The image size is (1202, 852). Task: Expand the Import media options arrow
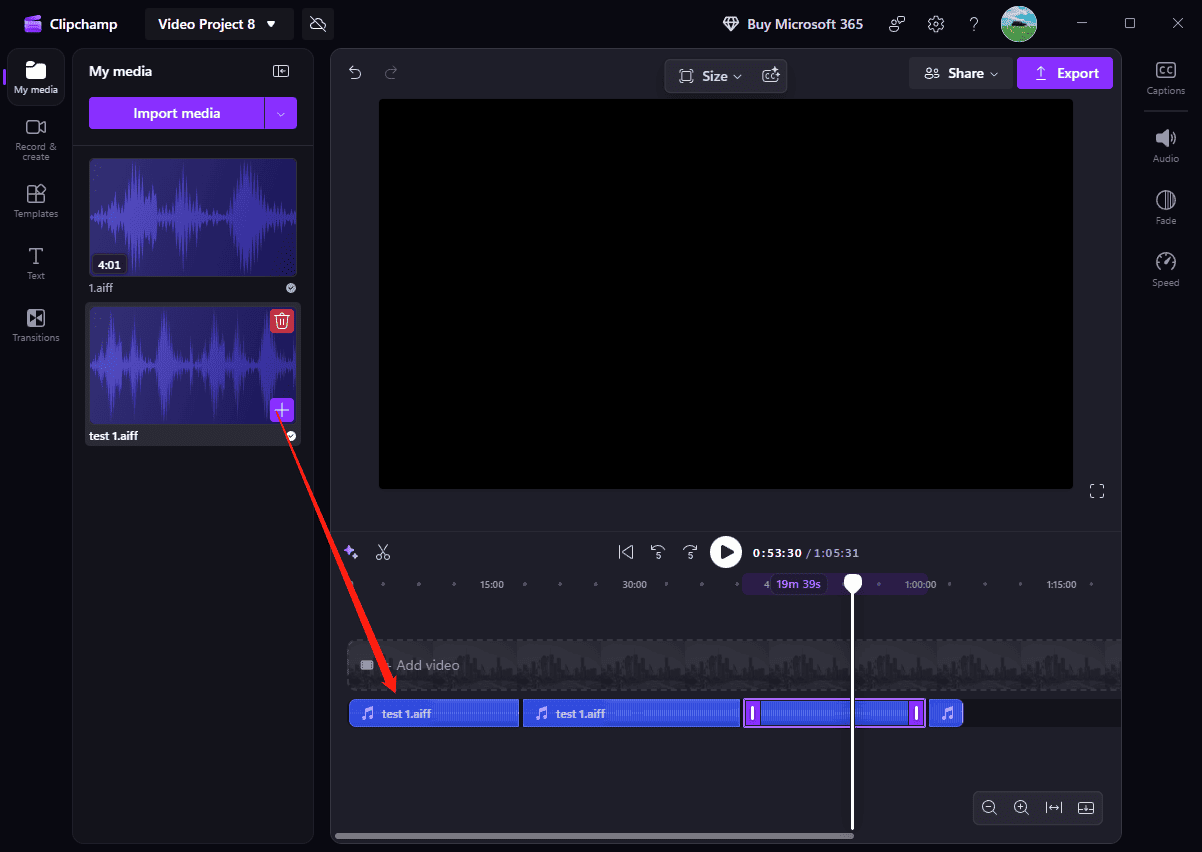tap(281, 113)
